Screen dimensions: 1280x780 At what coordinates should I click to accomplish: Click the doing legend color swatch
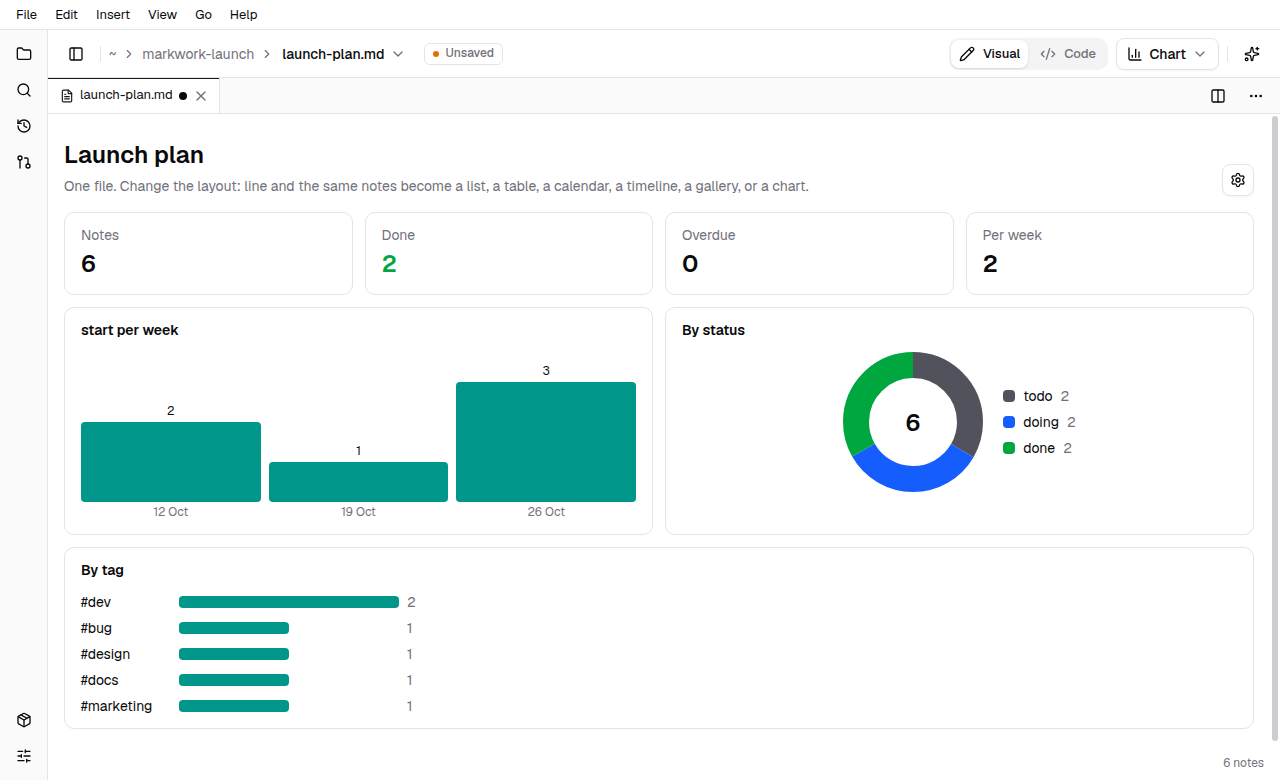(x=1009, y=423)
